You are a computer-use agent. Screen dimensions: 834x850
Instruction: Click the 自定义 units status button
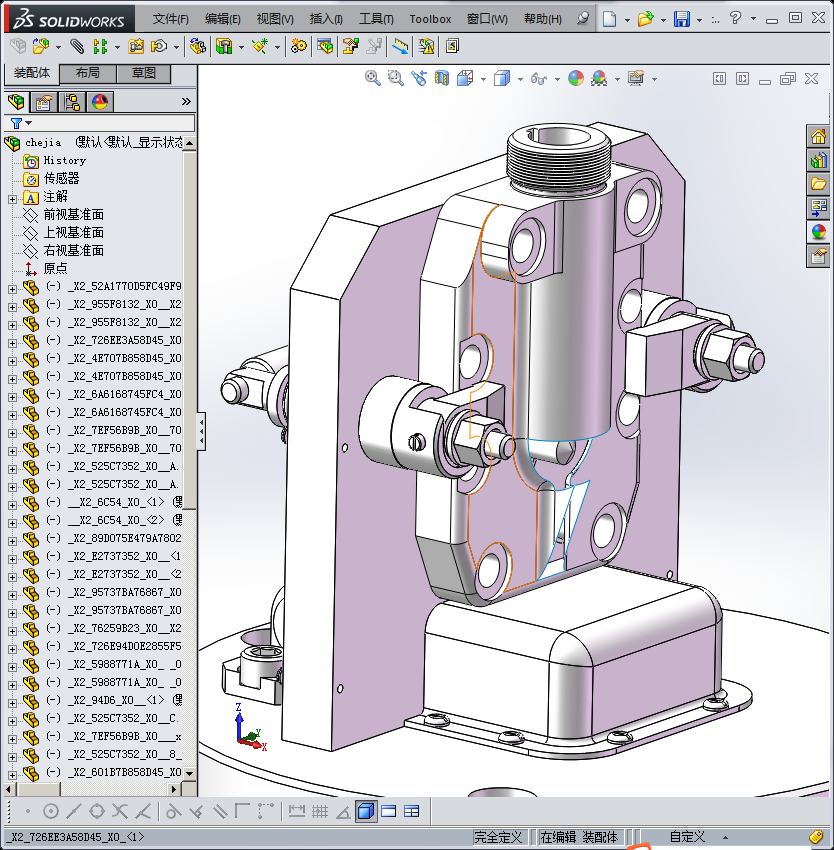coord(687,837)
